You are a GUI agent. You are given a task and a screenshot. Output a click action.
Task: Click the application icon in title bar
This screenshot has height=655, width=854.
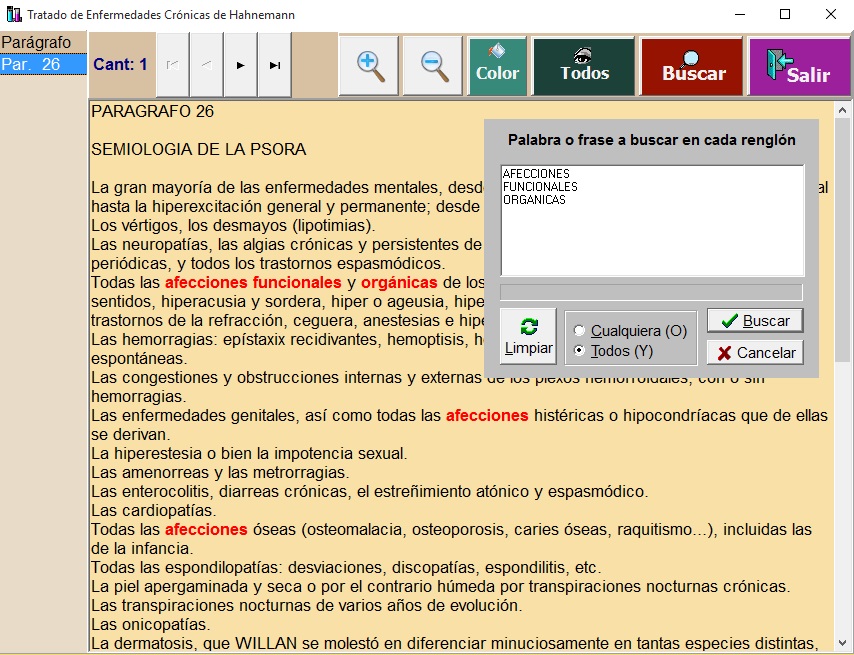(x=14, y=14)
